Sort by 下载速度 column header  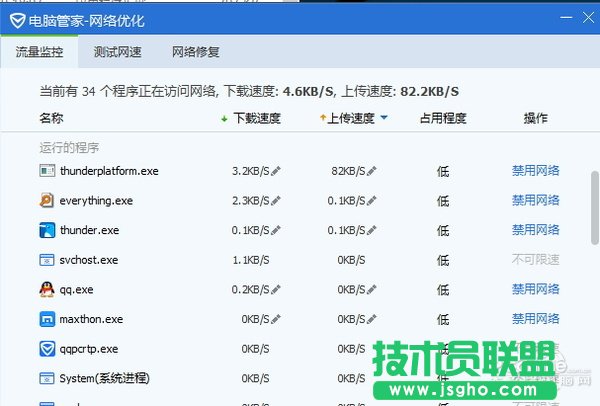[x=257, y=118]
